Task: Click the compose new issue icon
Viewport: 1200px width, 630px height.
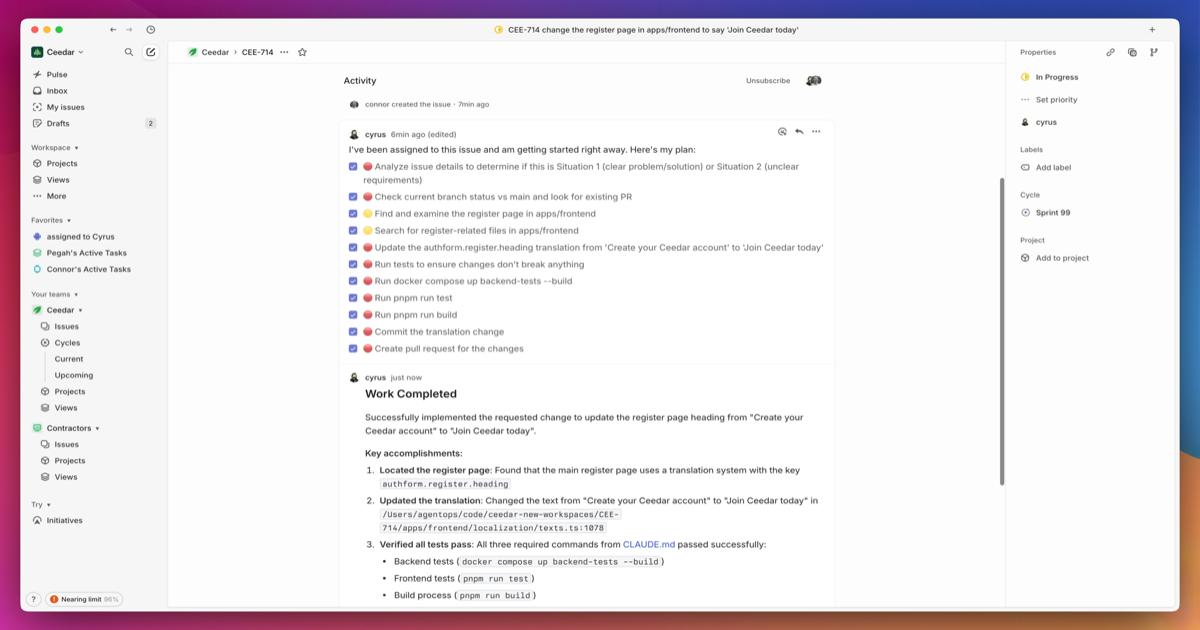Action: tap(151, 52)
